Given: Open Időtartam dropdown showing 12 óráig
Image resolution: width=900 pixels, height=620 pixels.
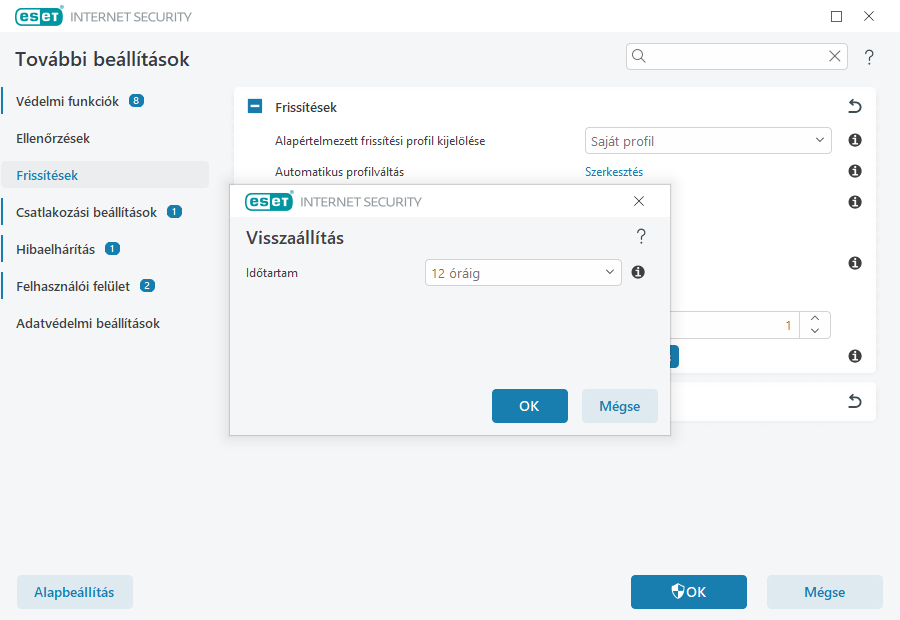Looking at the screenshot, I should [x=523, y=273].
